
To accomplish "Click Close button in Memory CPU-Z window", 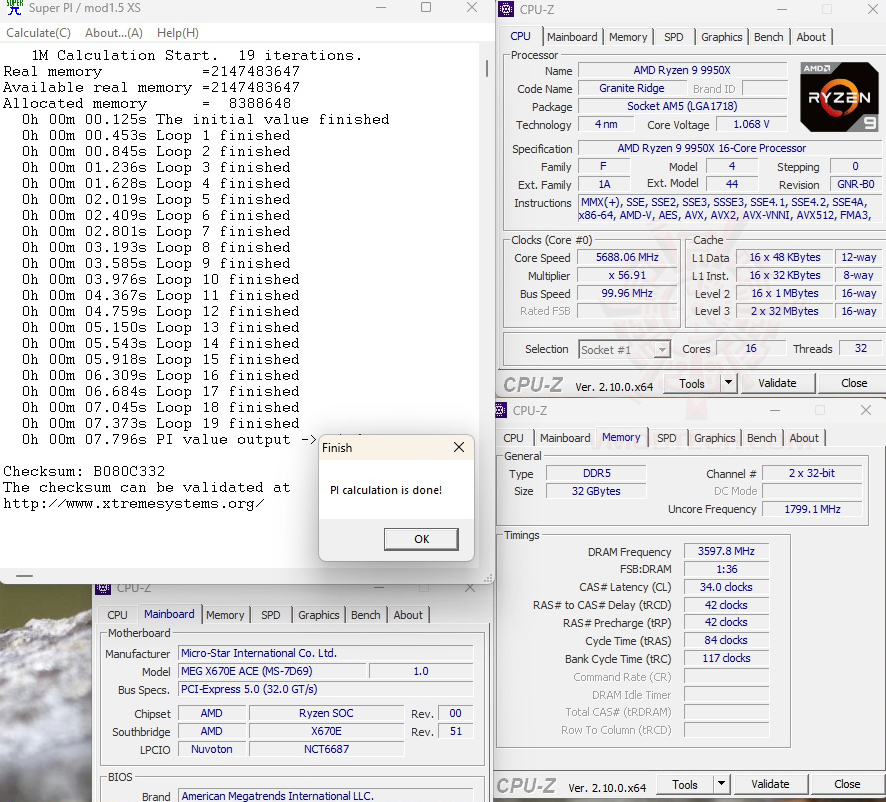I will (846, 784).
